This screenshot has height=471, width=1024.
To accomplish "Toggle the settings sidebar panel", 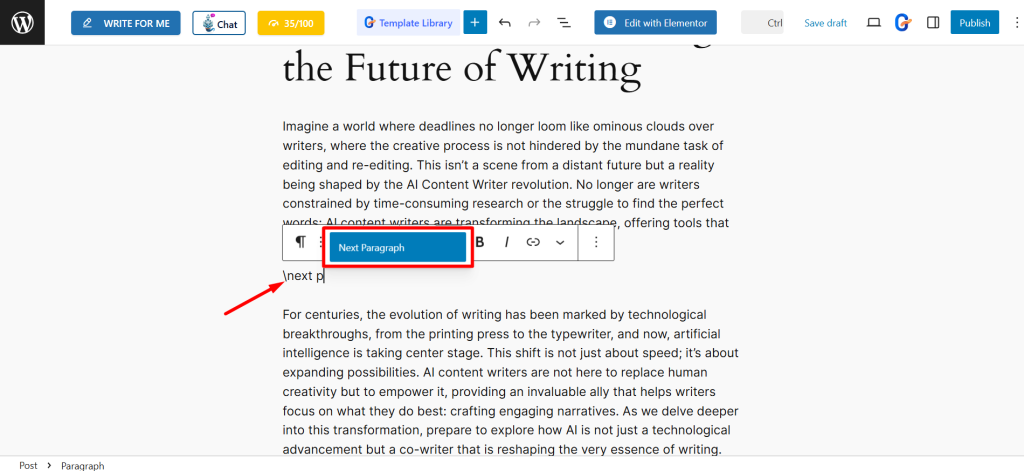I will click(x=932, y=22).
